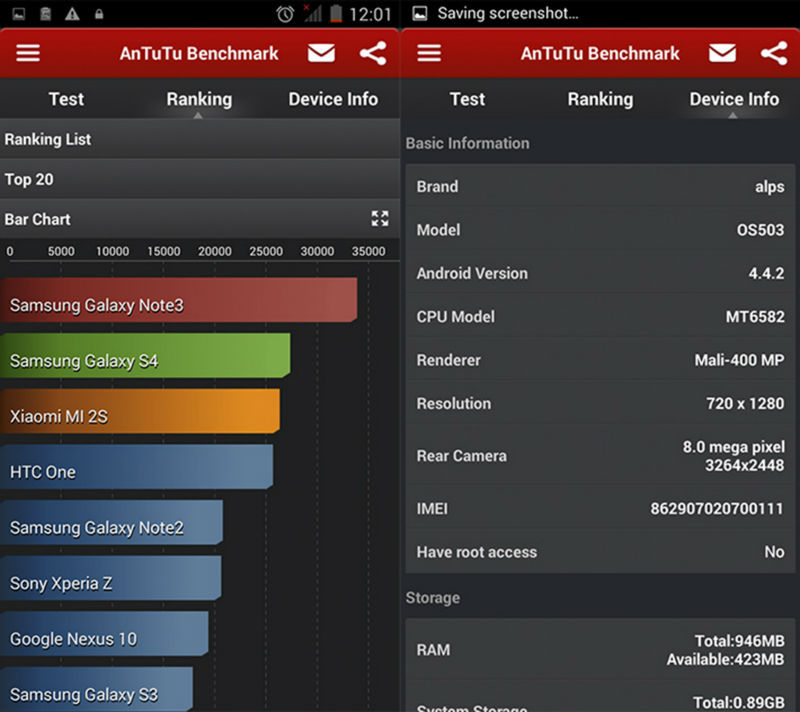Screen dimensions: 800x712
Task: Open hamburger menu in right AnTuTu screen
Action: 429,53
